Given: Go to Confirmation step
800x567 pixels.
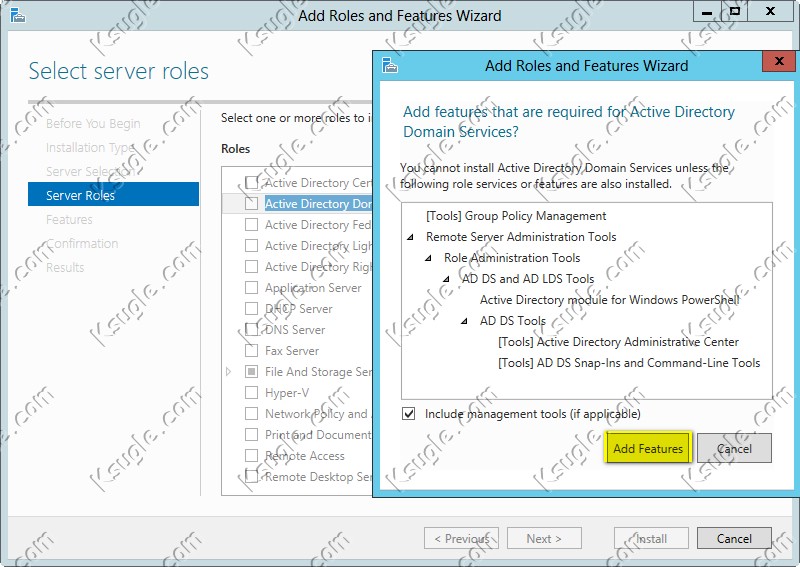Looking at the screenshot, I should [x=82, y=243].
